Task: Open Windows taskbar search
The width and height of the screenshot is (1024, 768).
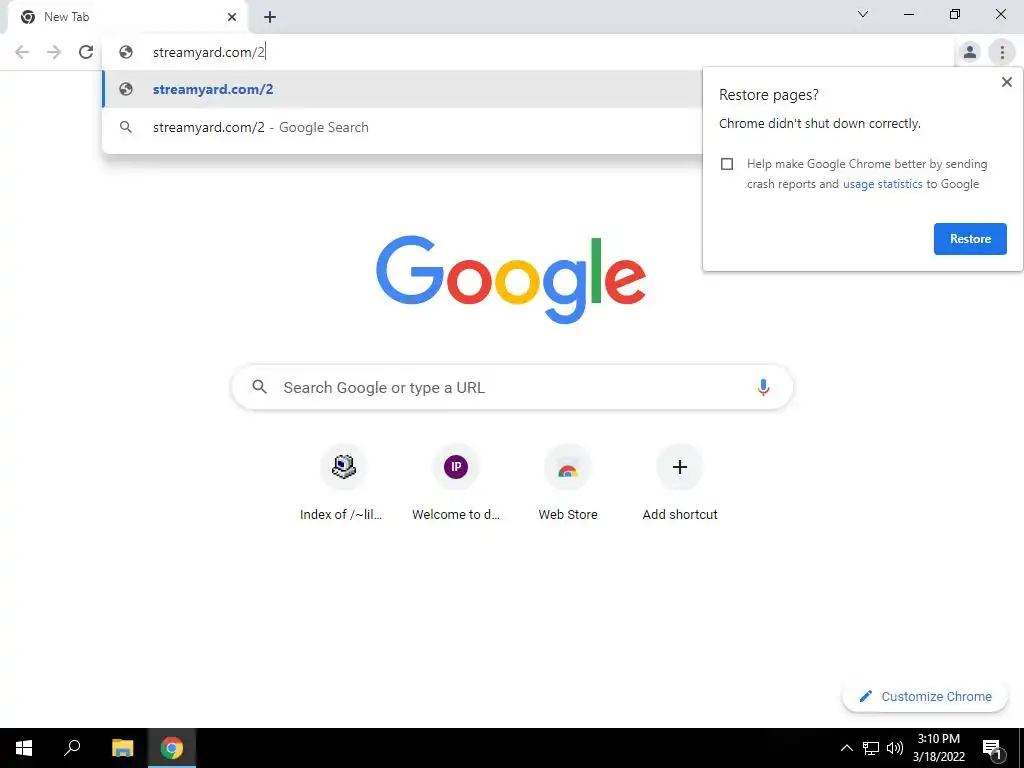Action: click(72, 748)
